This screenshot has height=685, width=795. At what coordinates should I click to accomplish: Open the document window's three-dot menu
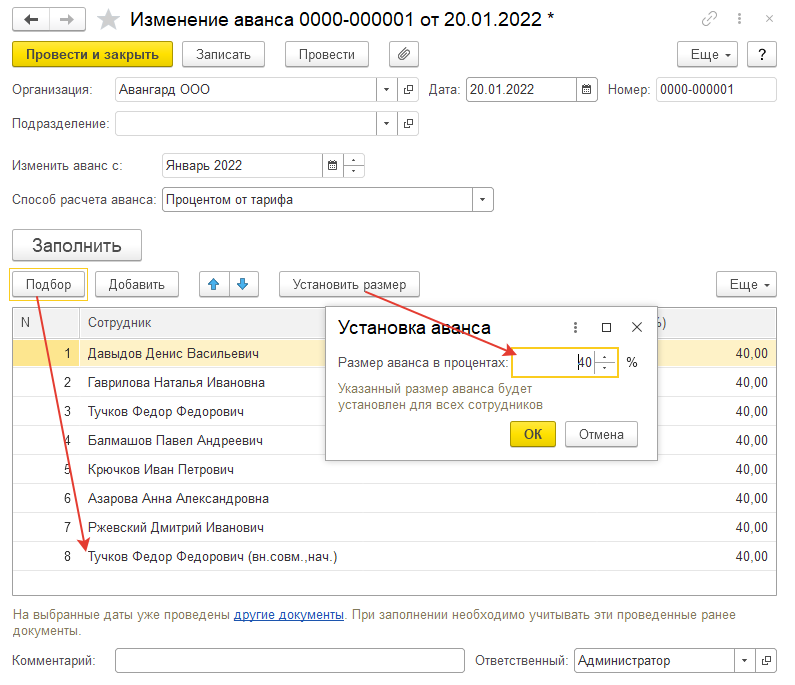point(739,19)
